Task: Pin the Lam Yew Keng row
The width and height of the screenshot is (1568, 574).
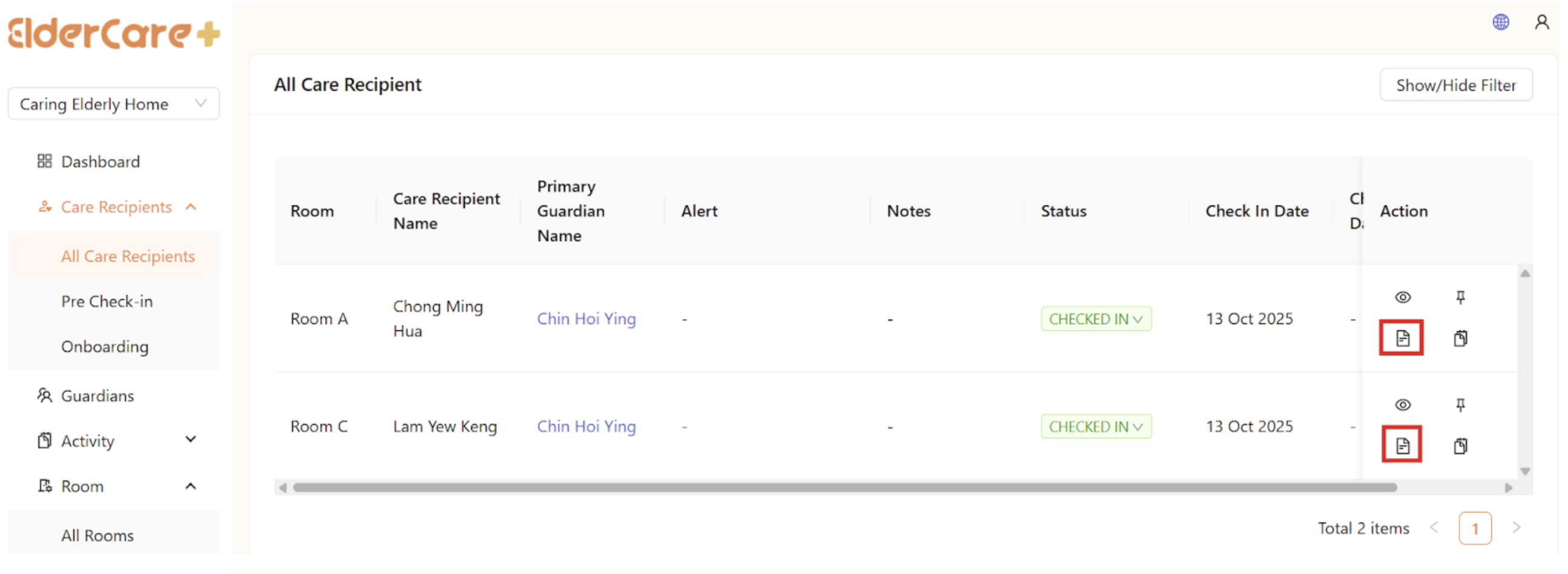Action: coord(1460,405)
